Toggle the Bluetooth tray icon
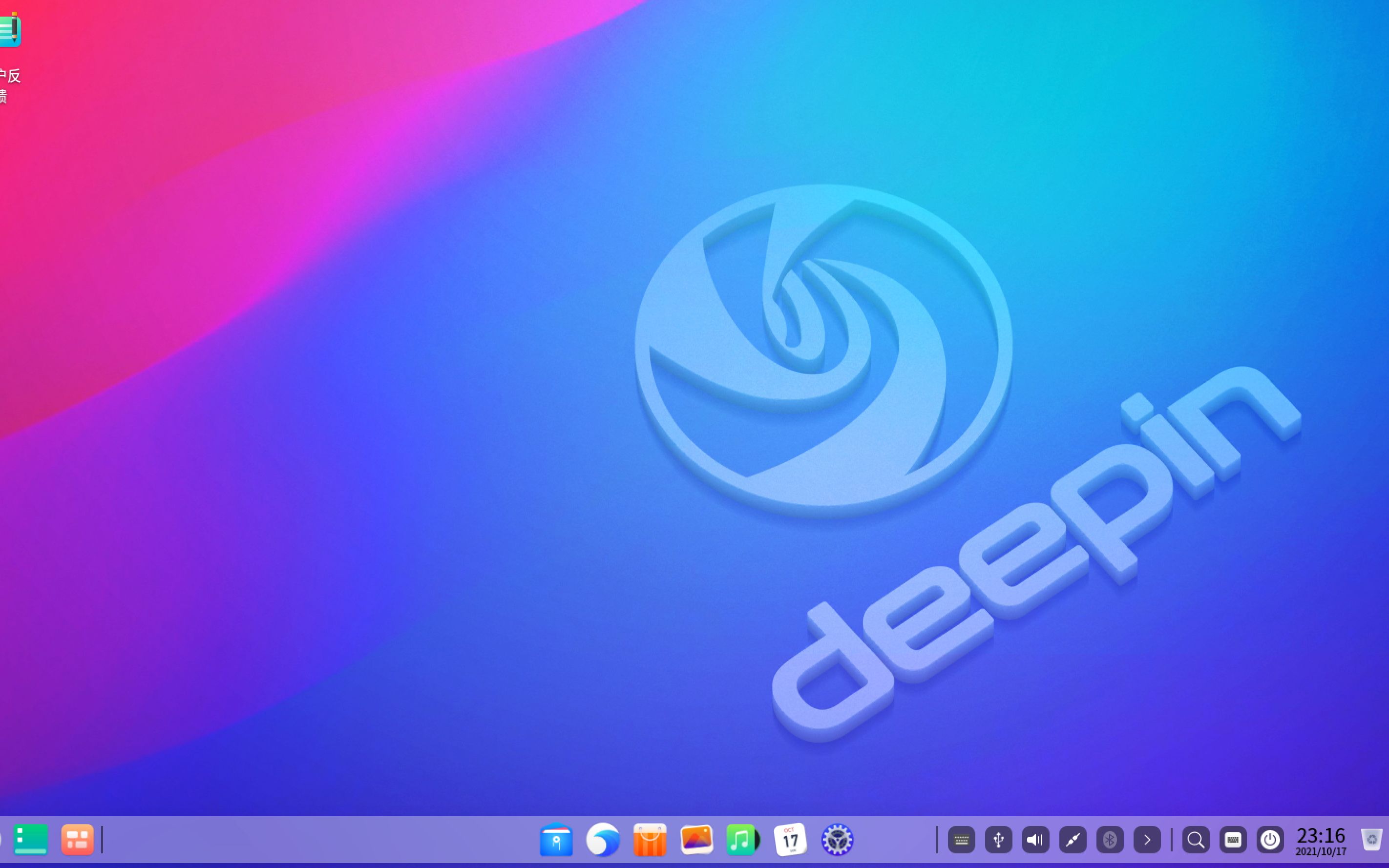The width and height of the screenshot is (1389, 868). 1110,840
